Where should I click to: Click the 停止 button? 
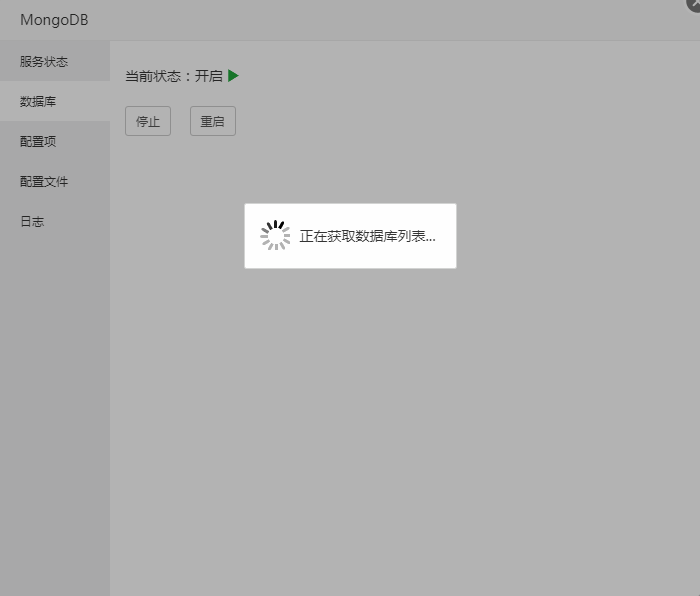click(x=148, y=121)
